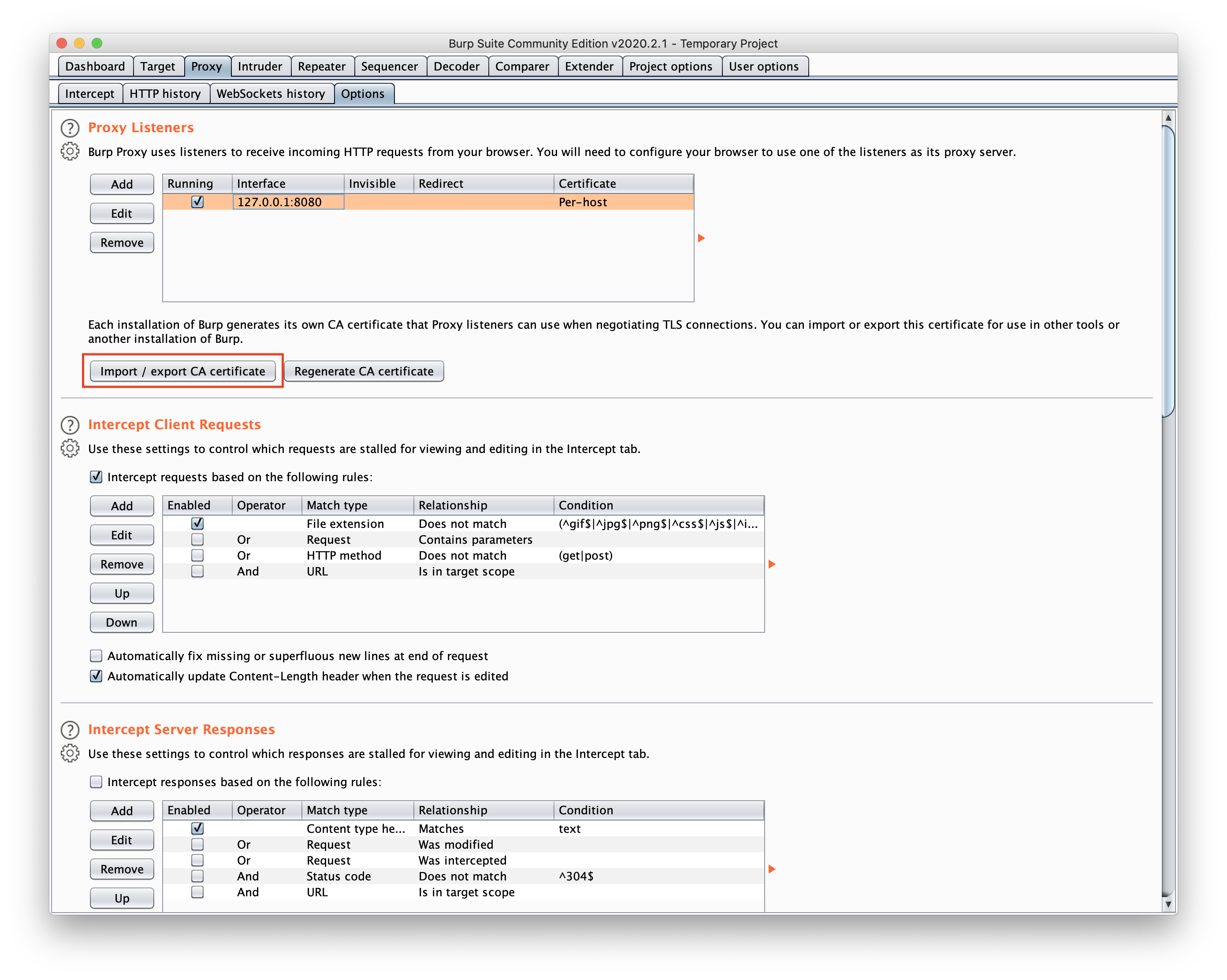
Task: Select the 127.0.0.1:8080 interface cell
Action: point(288,202)
